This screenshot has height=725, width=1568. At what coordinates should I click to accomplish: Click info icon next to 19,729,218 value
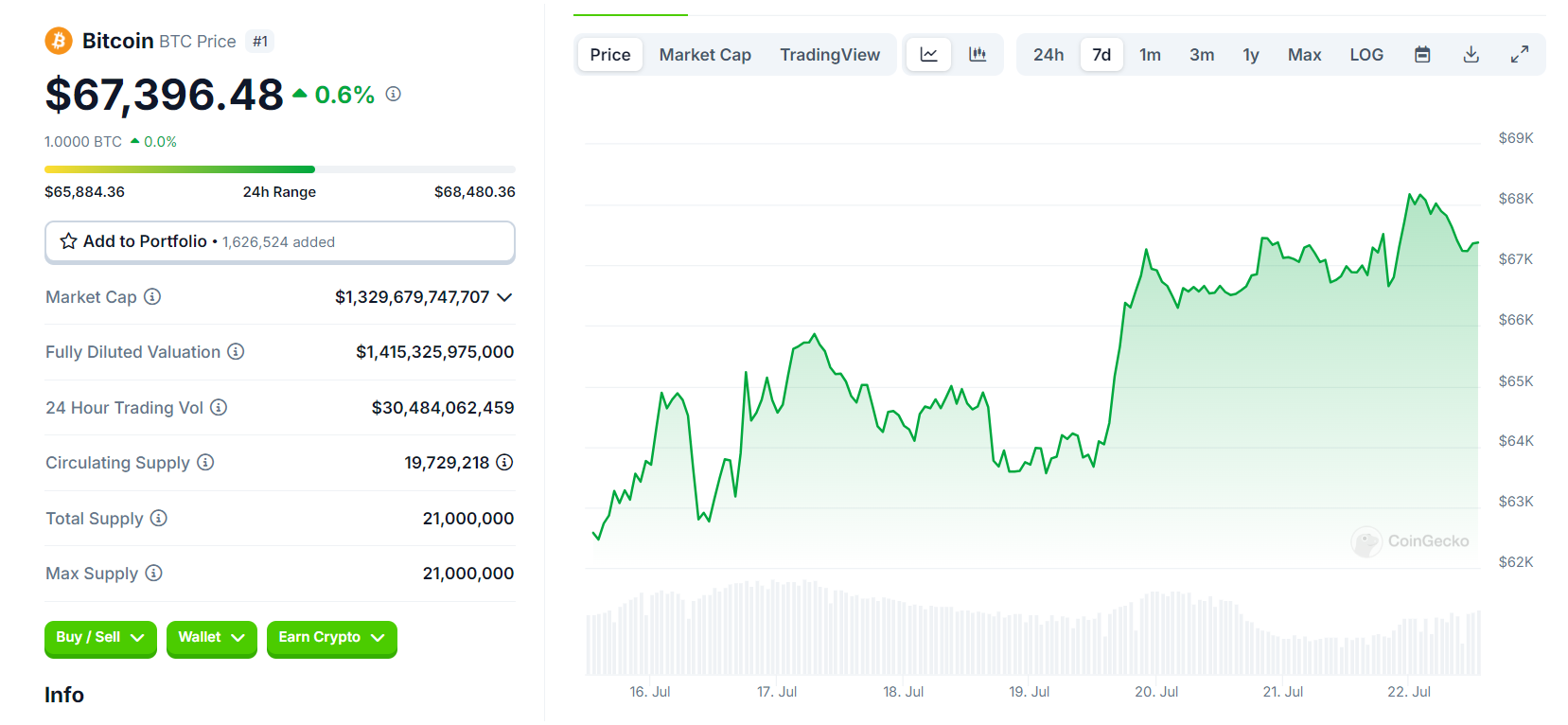point(504,462)
